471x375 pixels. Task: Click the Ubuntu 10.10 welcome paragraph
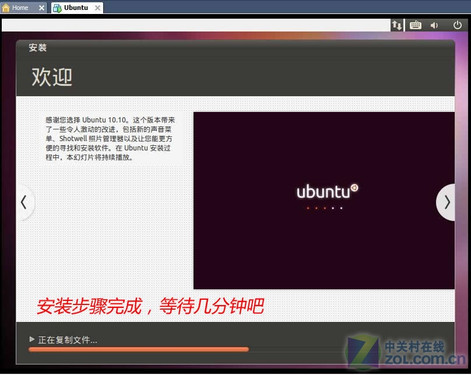110,138
